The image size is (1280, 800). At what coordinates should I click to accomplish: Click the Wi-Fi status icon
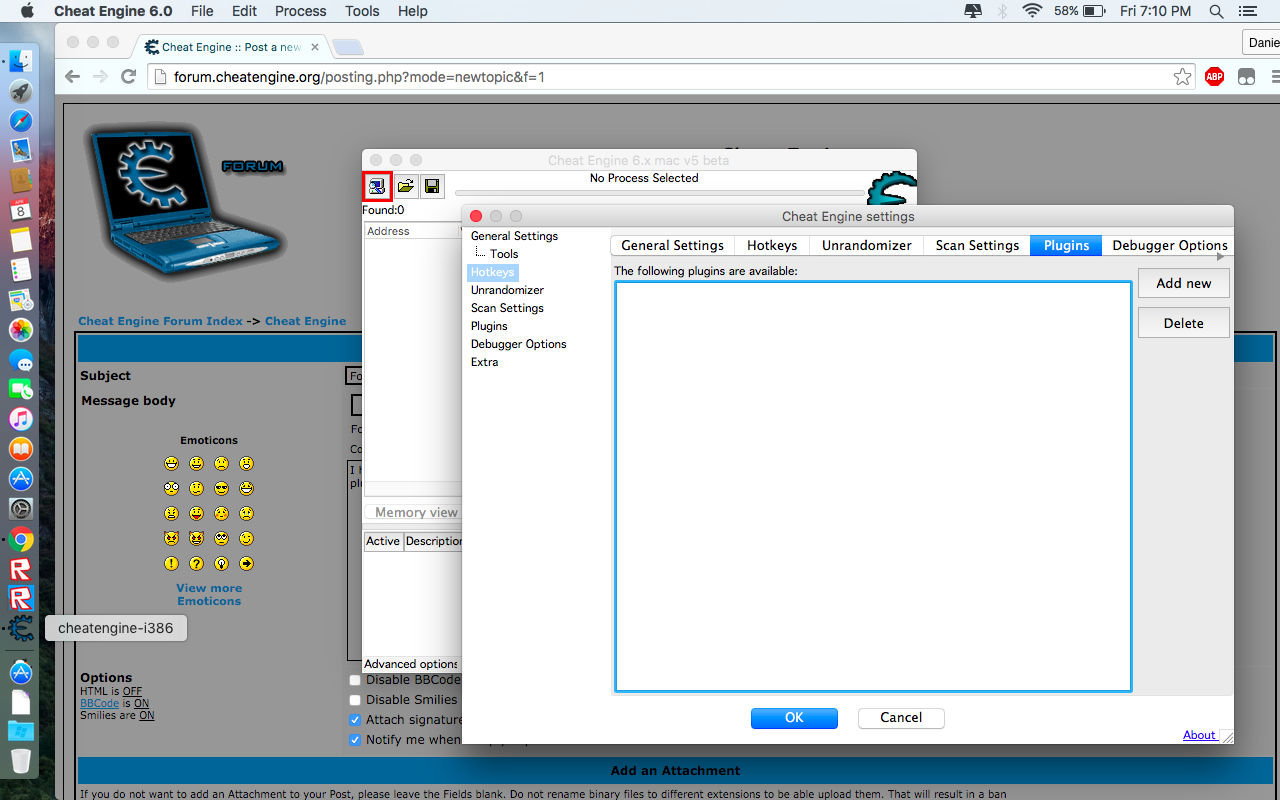coord(1032,11)
